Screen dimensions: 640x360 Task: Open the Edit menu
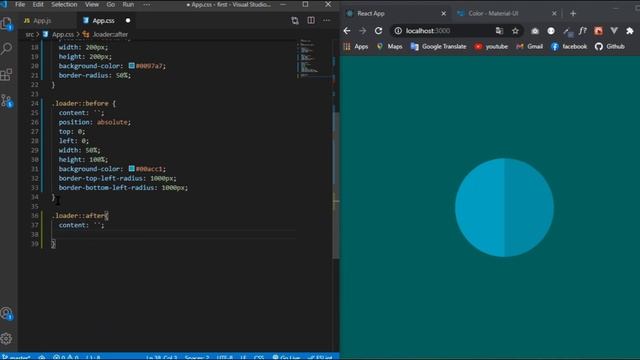pyautogui.click(x=38, y=4)
